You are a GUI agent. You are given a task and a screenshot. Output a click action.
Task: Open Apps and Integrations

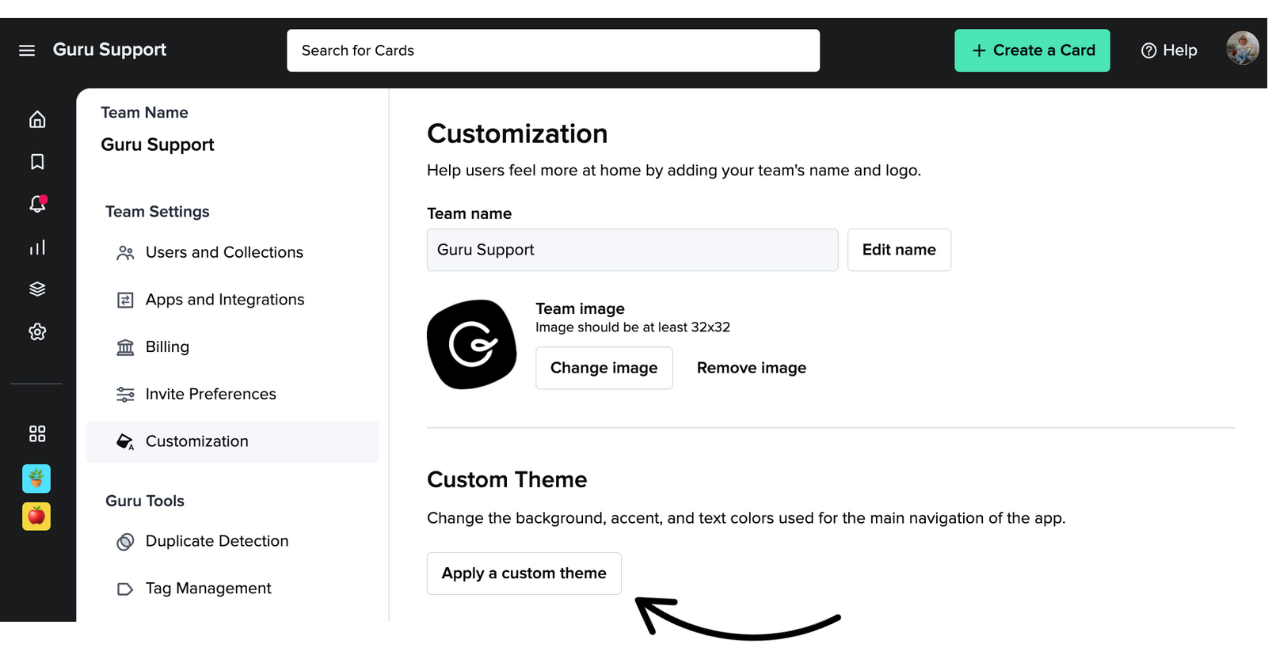coord(225,299)
